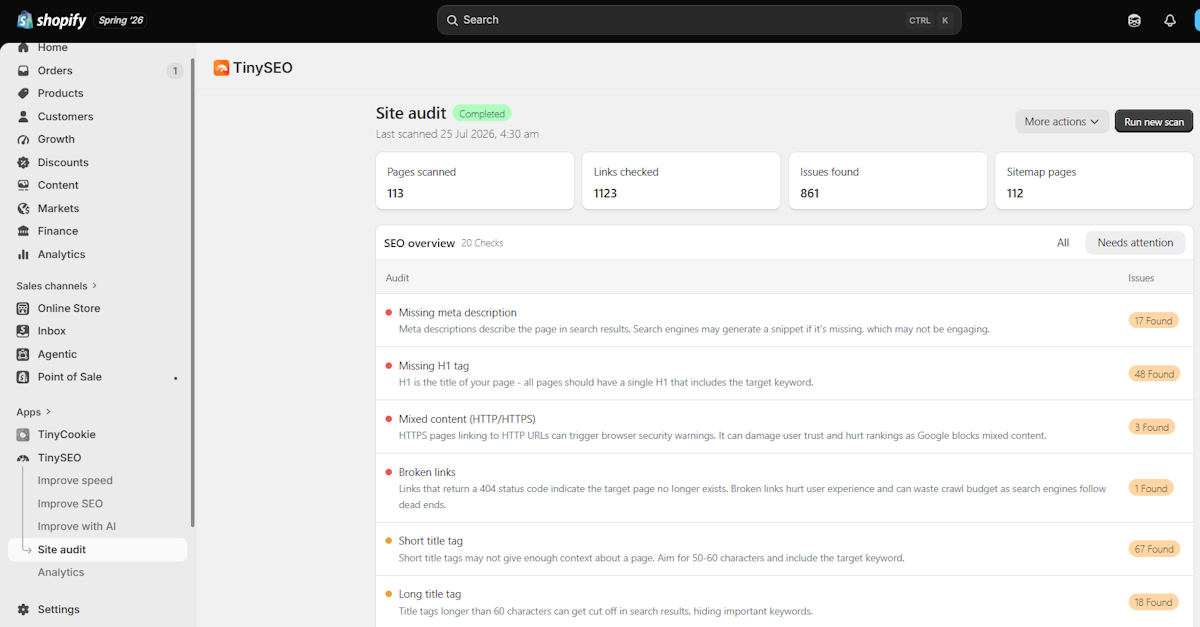Image resolution: width=1200 pixels, height=627 pixels.
Task: Click the search input field
Action: [699, 20]
